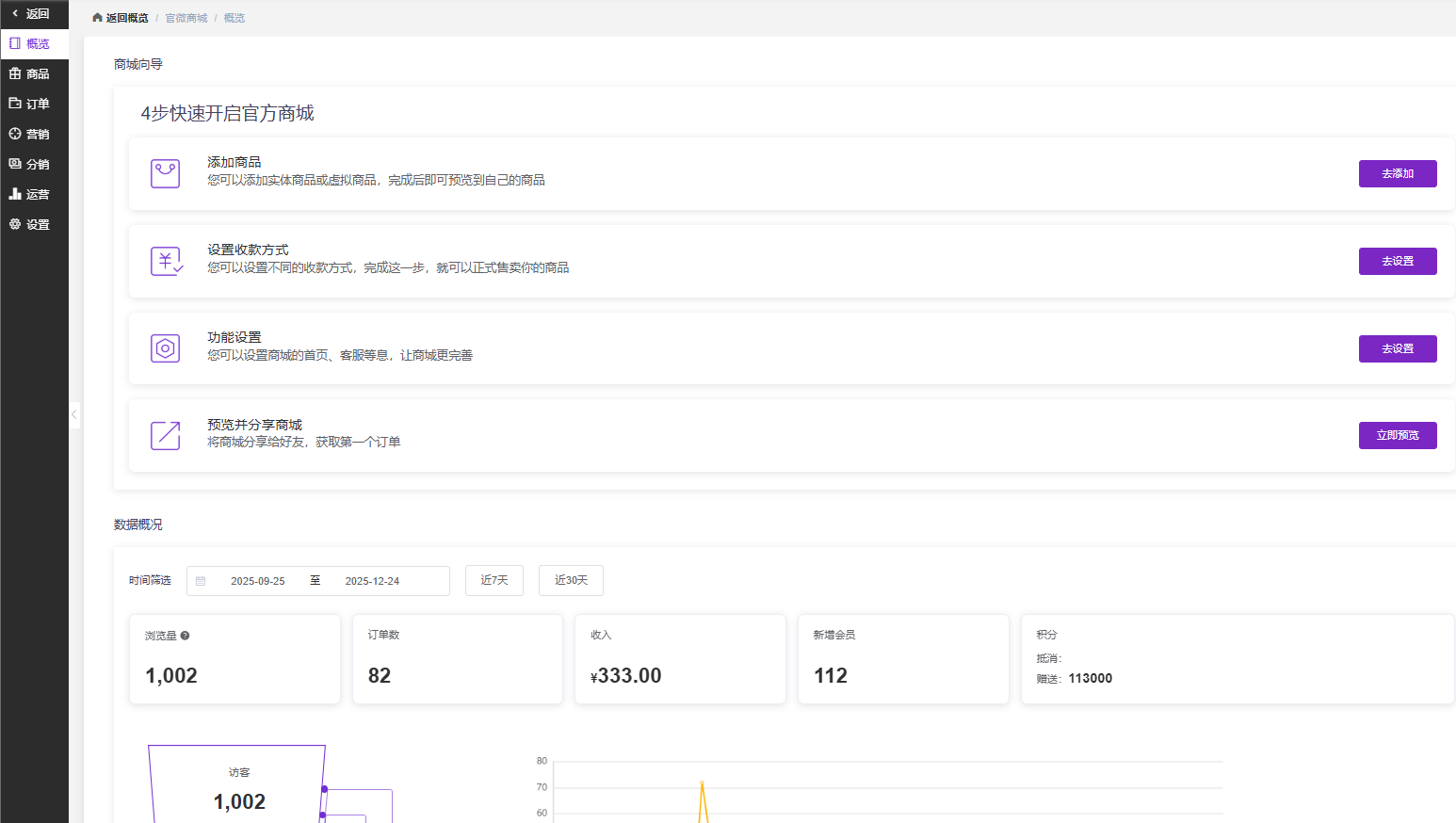Click the home icon in breadcrumb
Image resolution: width=1456 pixels, height=823 pixels.
(97, 18)
